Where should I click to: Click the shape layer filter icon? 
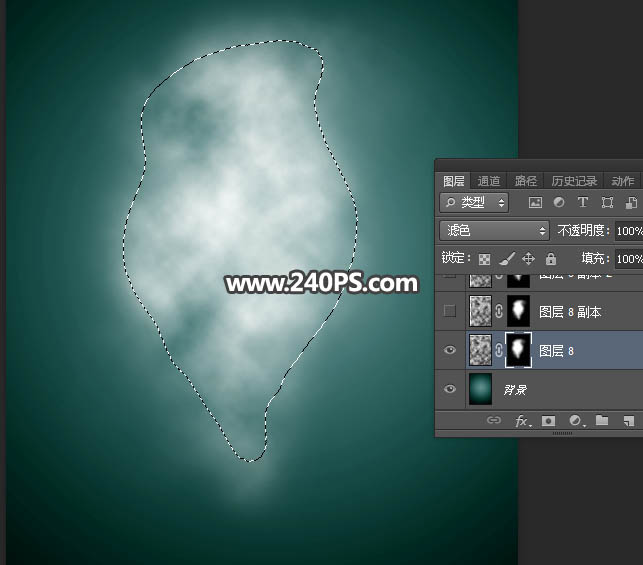pos(606,202)
